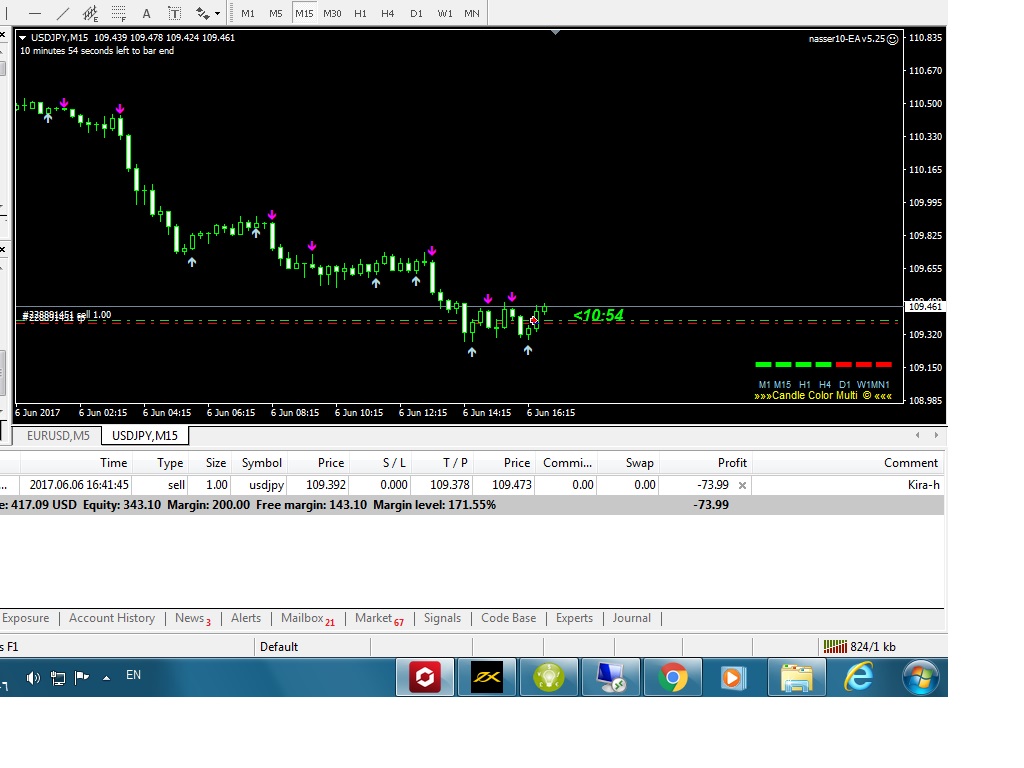This screenshot has width=1024, height=768.
Task: Select the trendline drawing tool
Action: pos(63,13)
